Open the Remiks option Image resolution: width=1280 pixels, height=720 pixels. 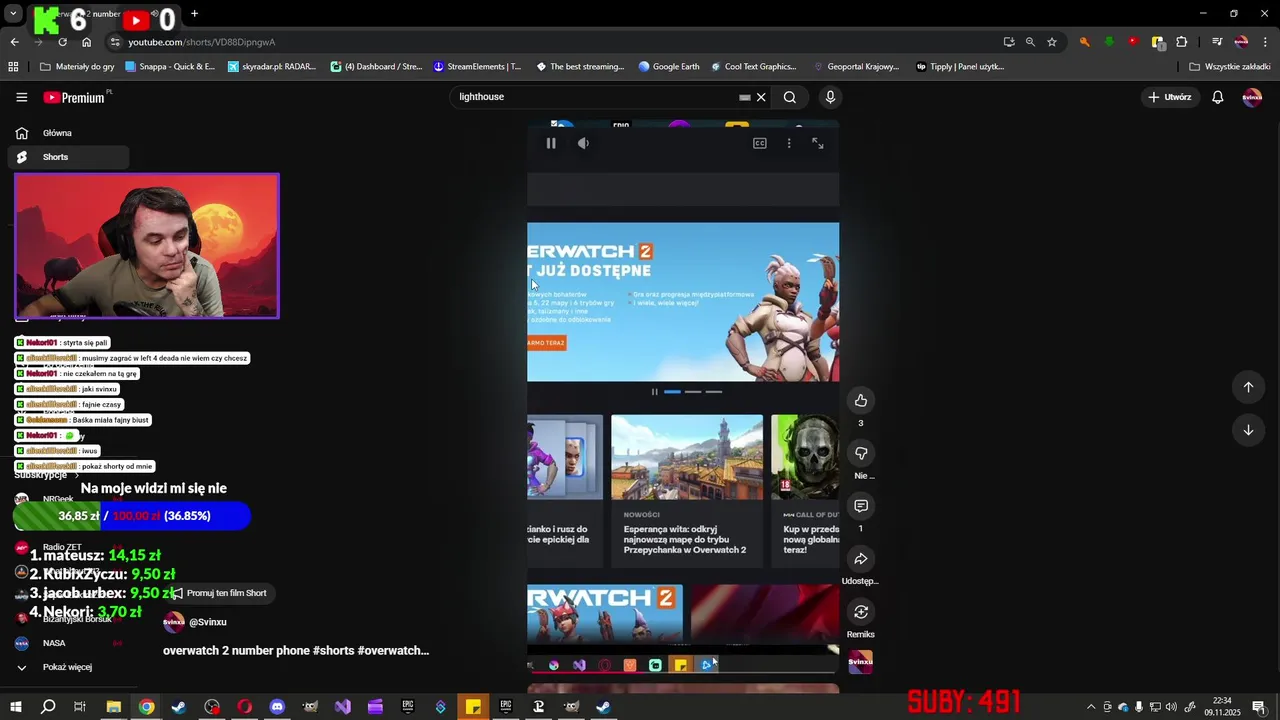coord(861,612)
